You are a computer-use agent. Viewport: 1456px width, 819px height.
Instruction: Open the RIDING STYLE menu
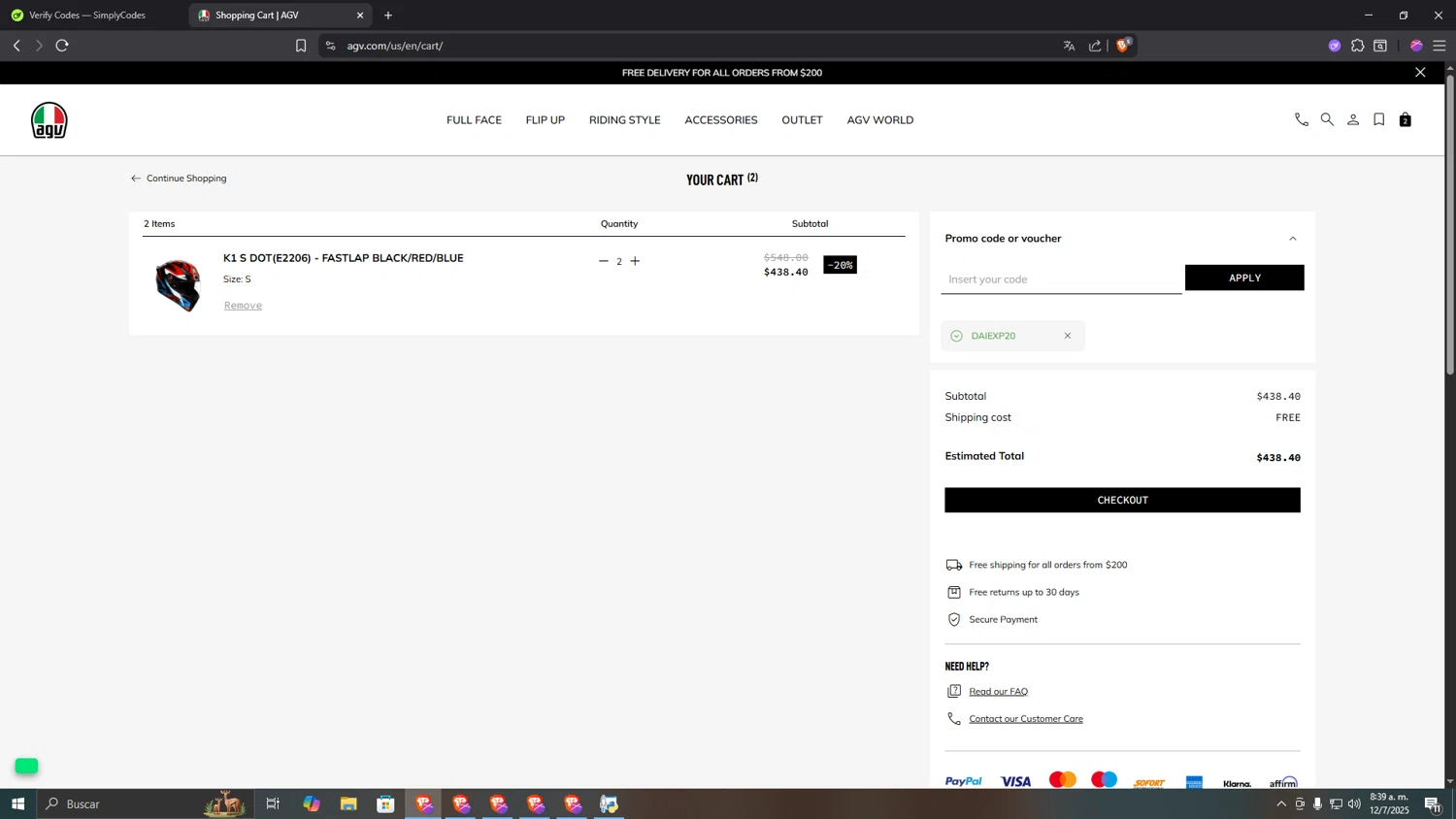click(x=624, y=120)
